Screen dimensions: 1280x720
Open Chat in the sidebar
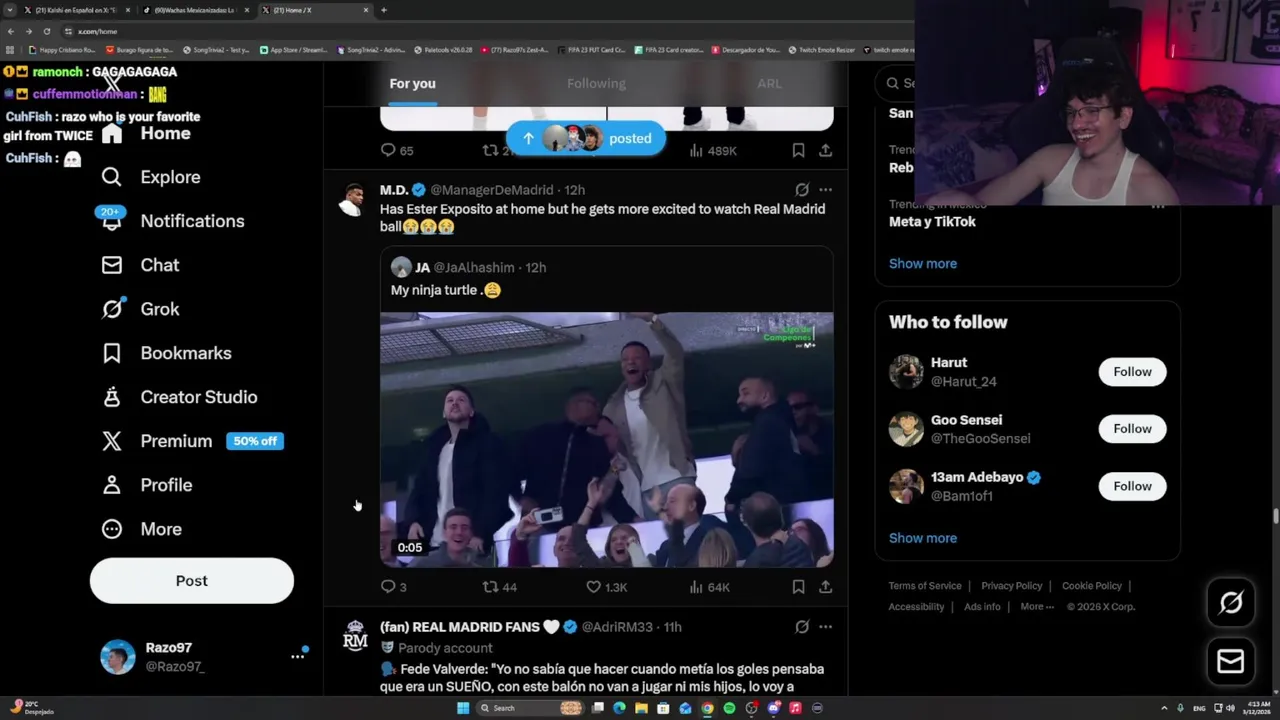click(140, 265)
